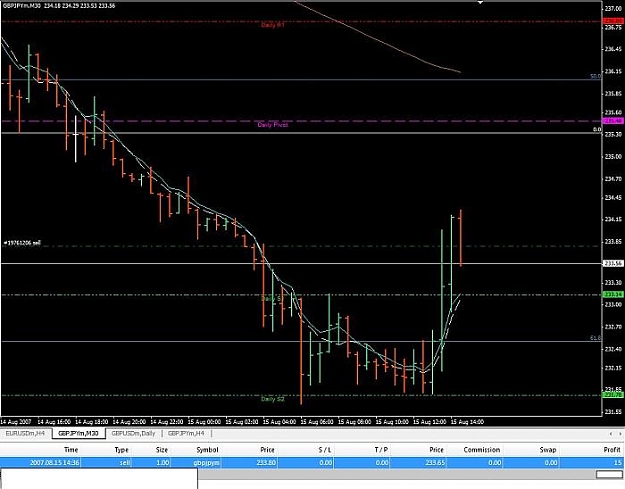625x489 pixels.
Task: Click the chart shift triangle marker at chart top
Action: pos(480,2)
